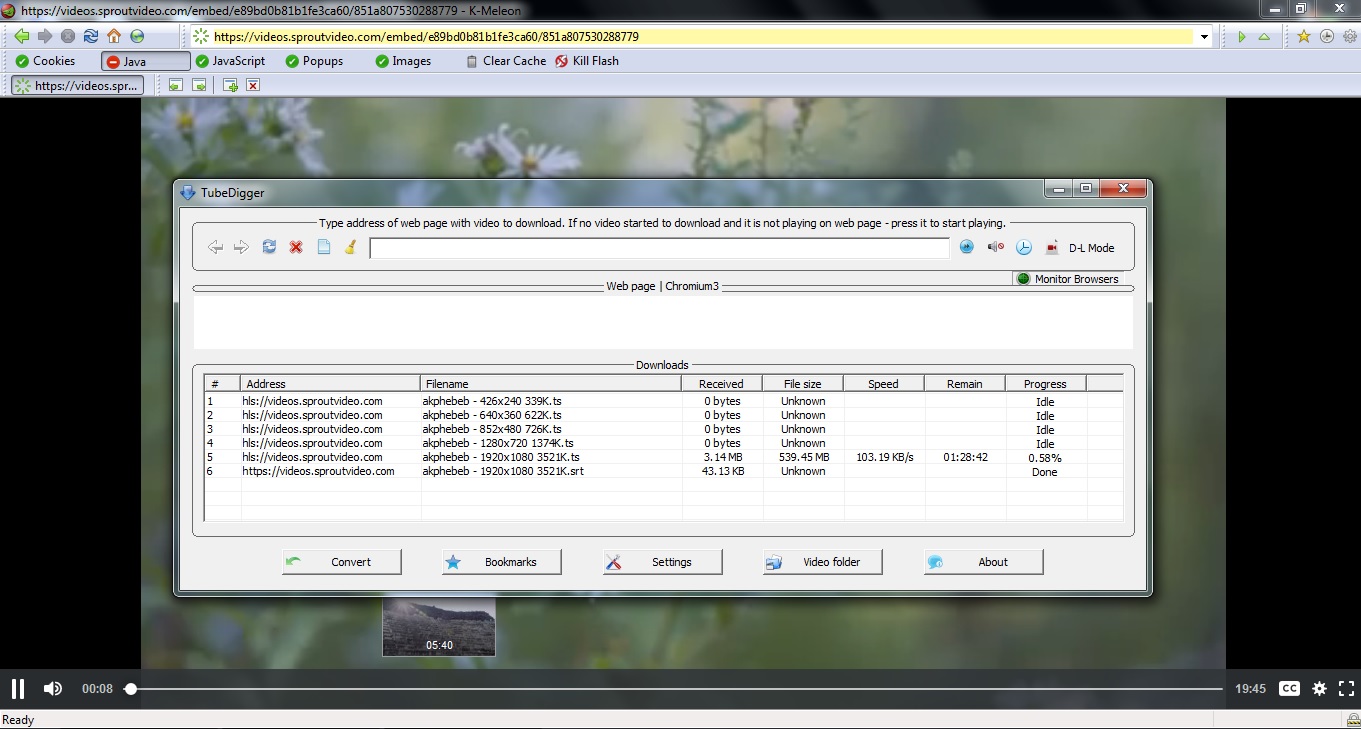Screen dimensions: 1361x729
Task: Open TubeDigger About dialog
Action: tap(983, 562)
